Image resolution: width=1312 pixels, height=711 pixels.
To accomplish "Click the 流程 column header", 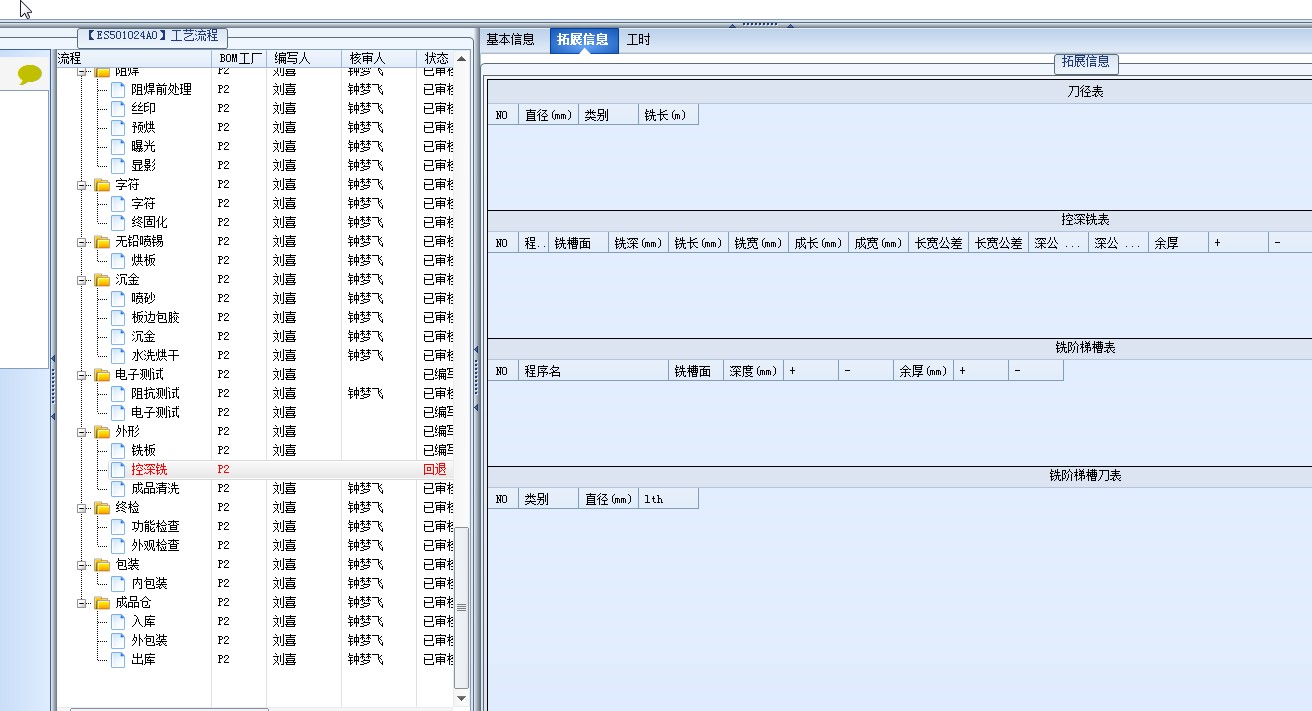I will click(x=134, y=59).
